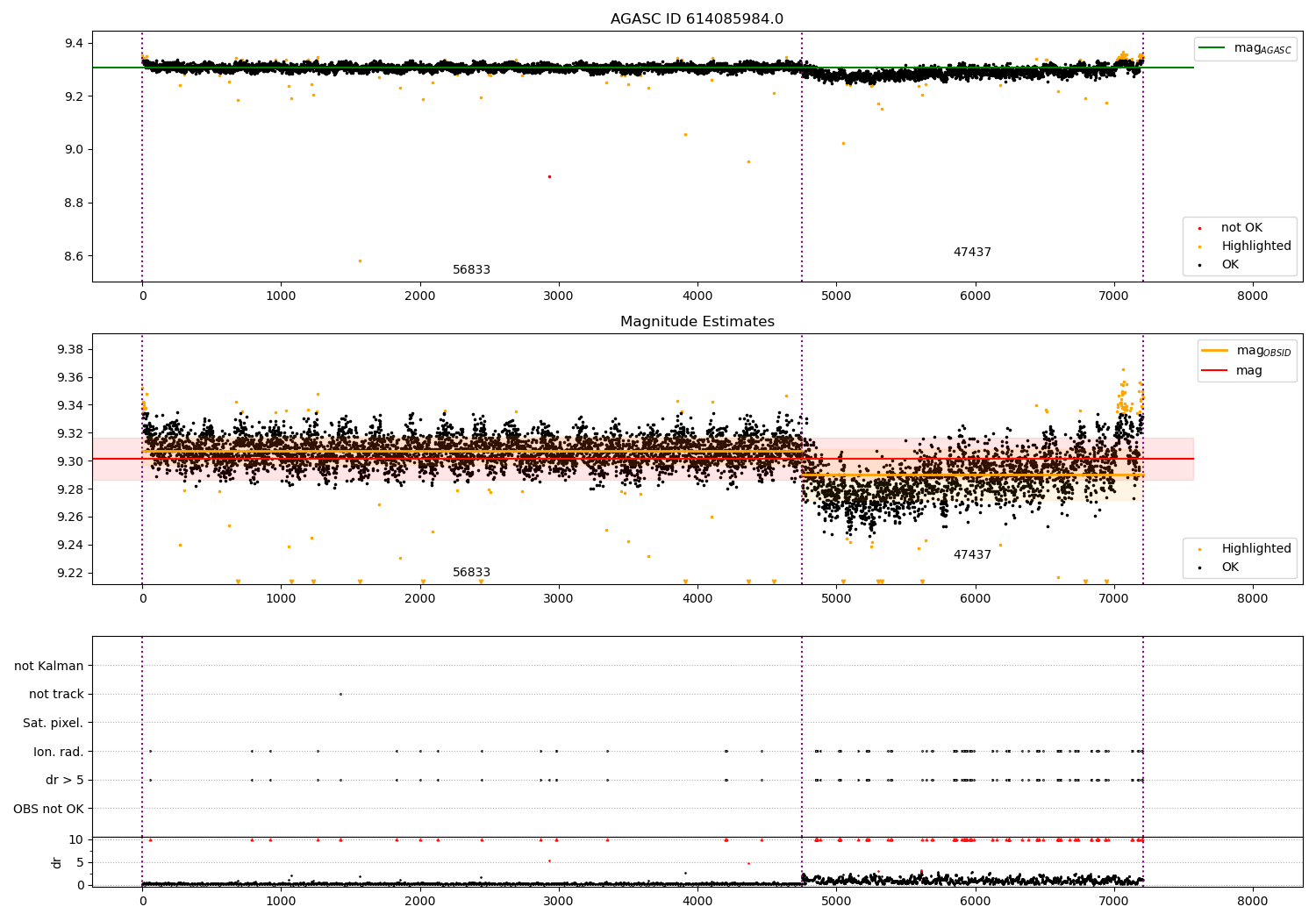Click 'Highlighted' legend entry in Magnitude Estimates plot
Image resolution: width=1316 pixels, height=921 pixels.
point(1255,549)
